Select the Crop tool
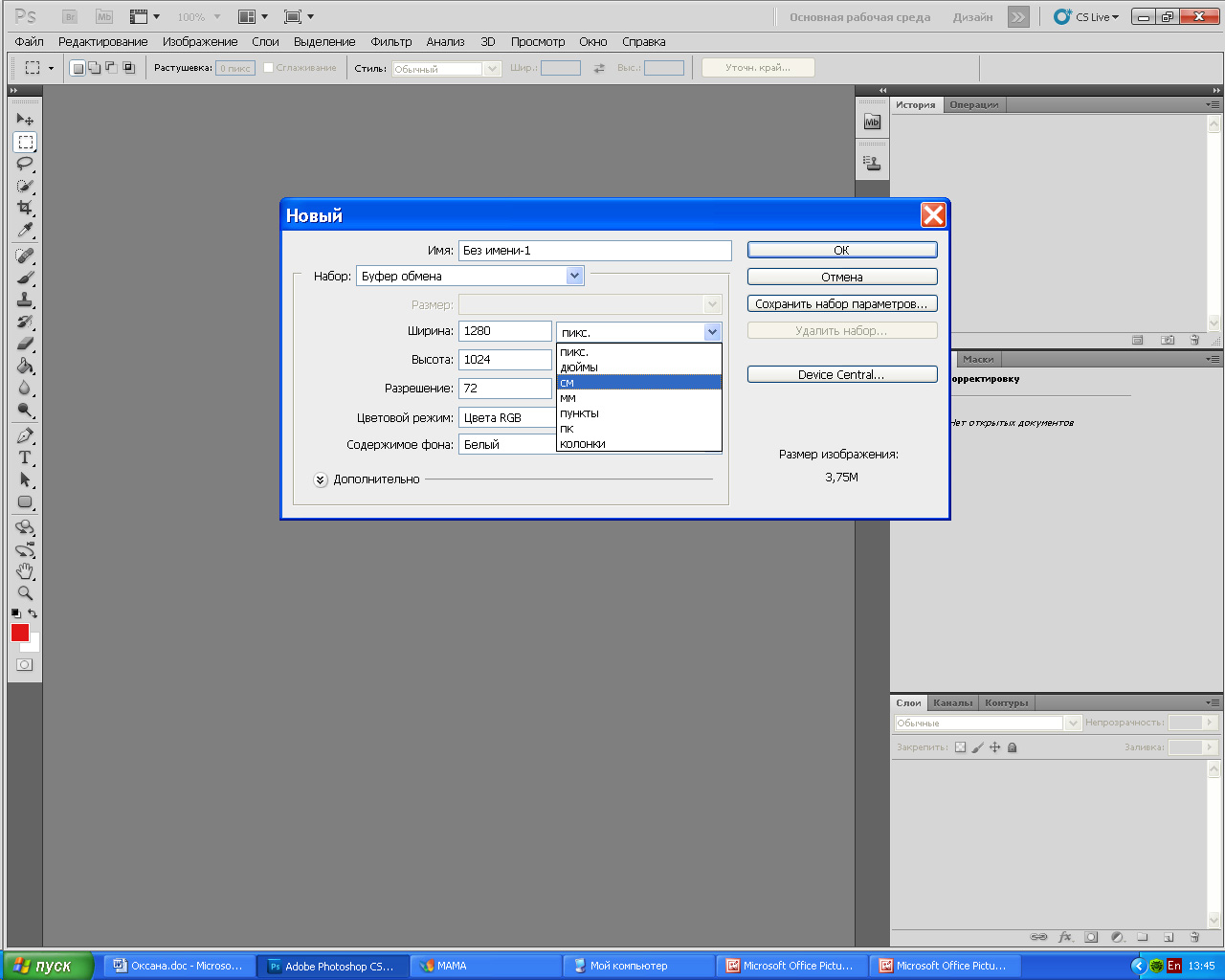The height and width of the screenshot is (980, 1225). point(25,208)
